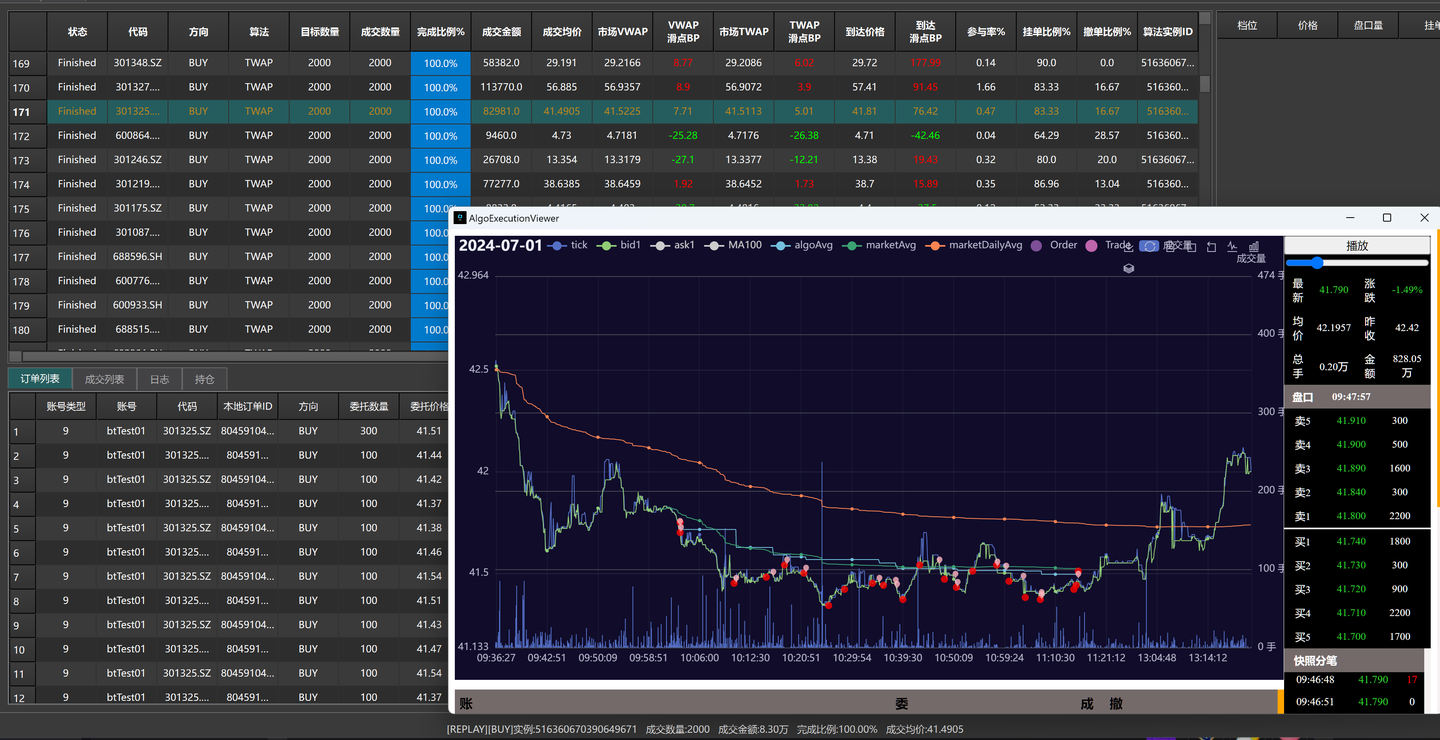Select code 600933.SH in row 179

[x=138, y=305]
